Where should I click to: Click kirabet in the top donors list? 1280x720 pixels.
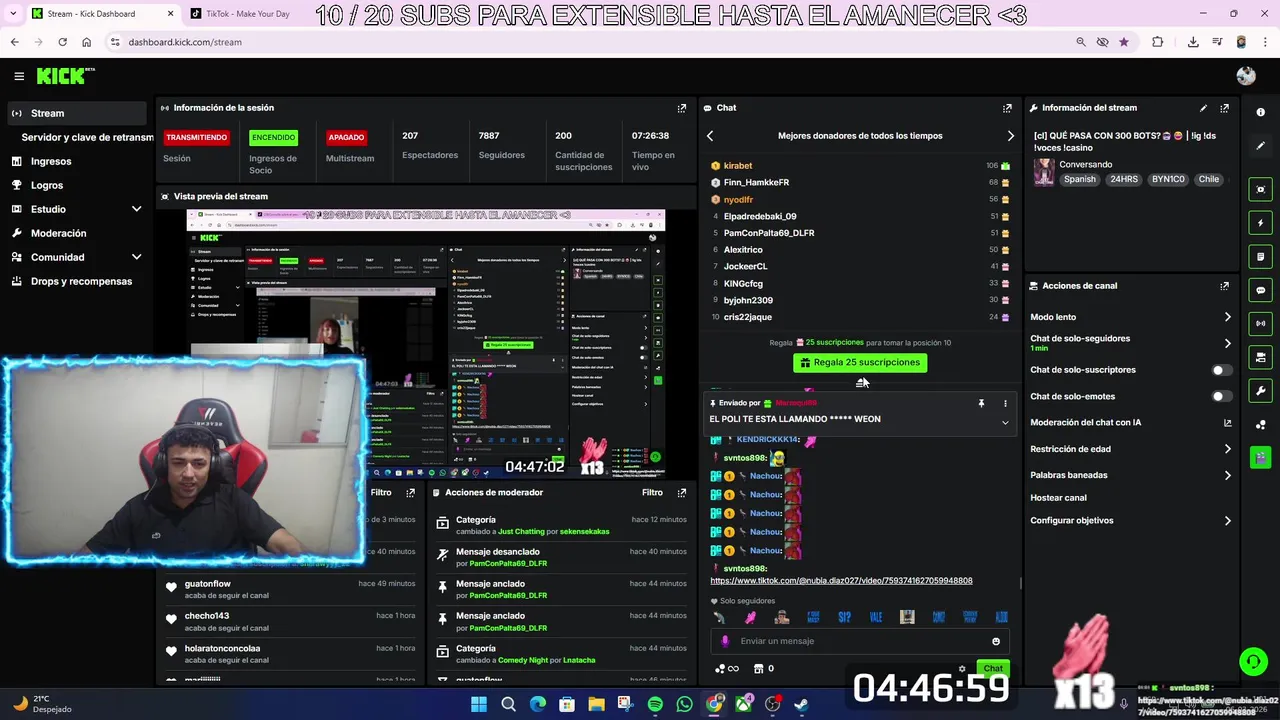738,166
